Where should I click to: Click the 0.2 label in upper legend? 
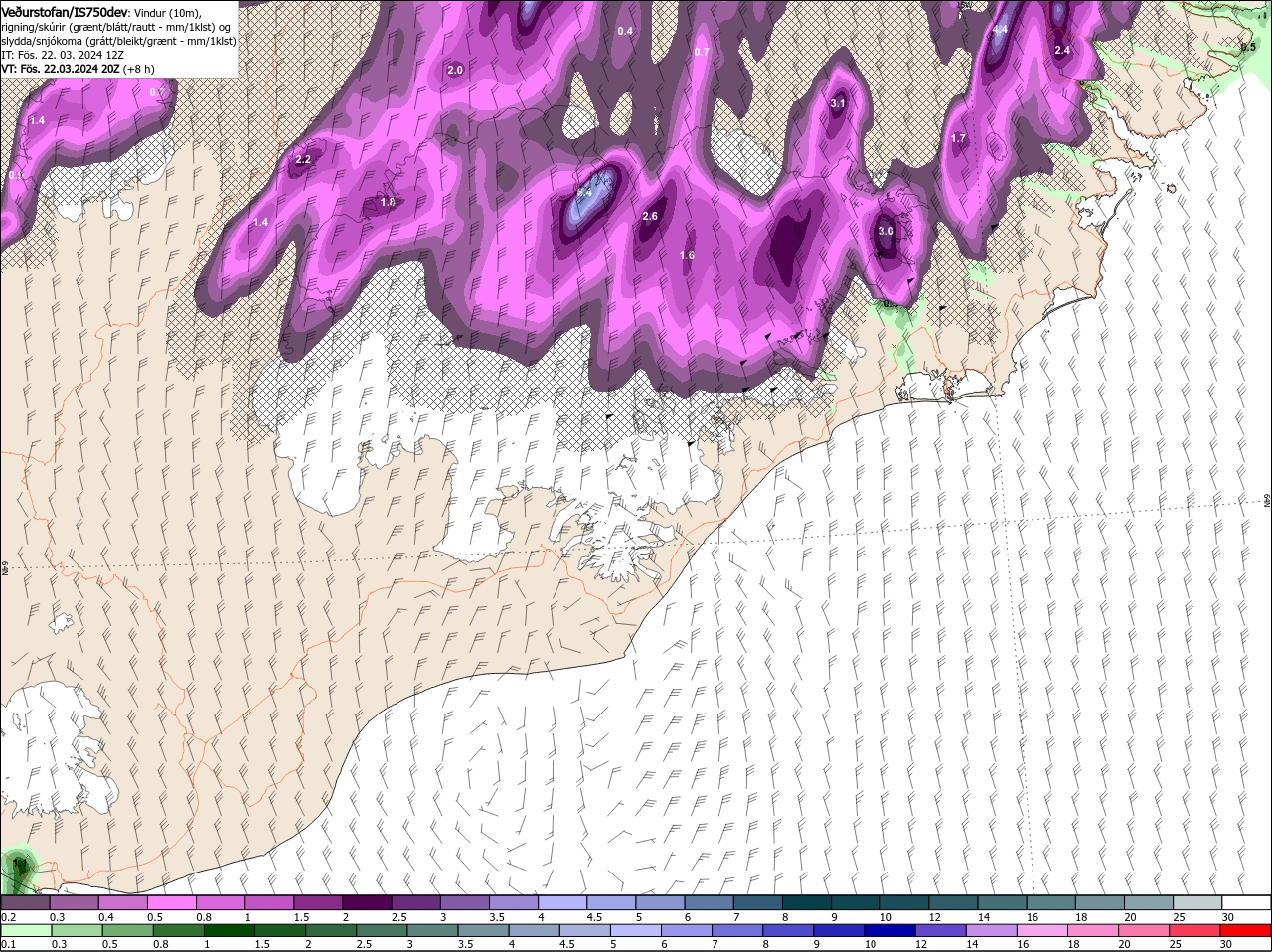(x=8, y=917)
